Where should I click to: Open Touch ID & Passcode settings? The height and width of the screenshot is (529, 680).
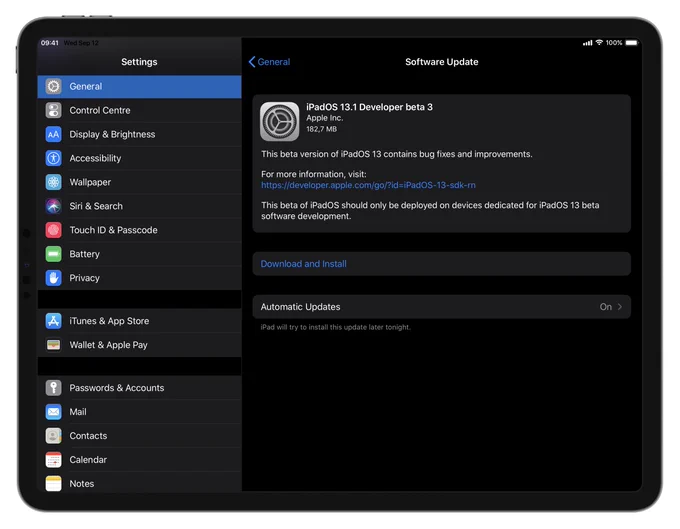pyautogui.click(x=140, y=230)
